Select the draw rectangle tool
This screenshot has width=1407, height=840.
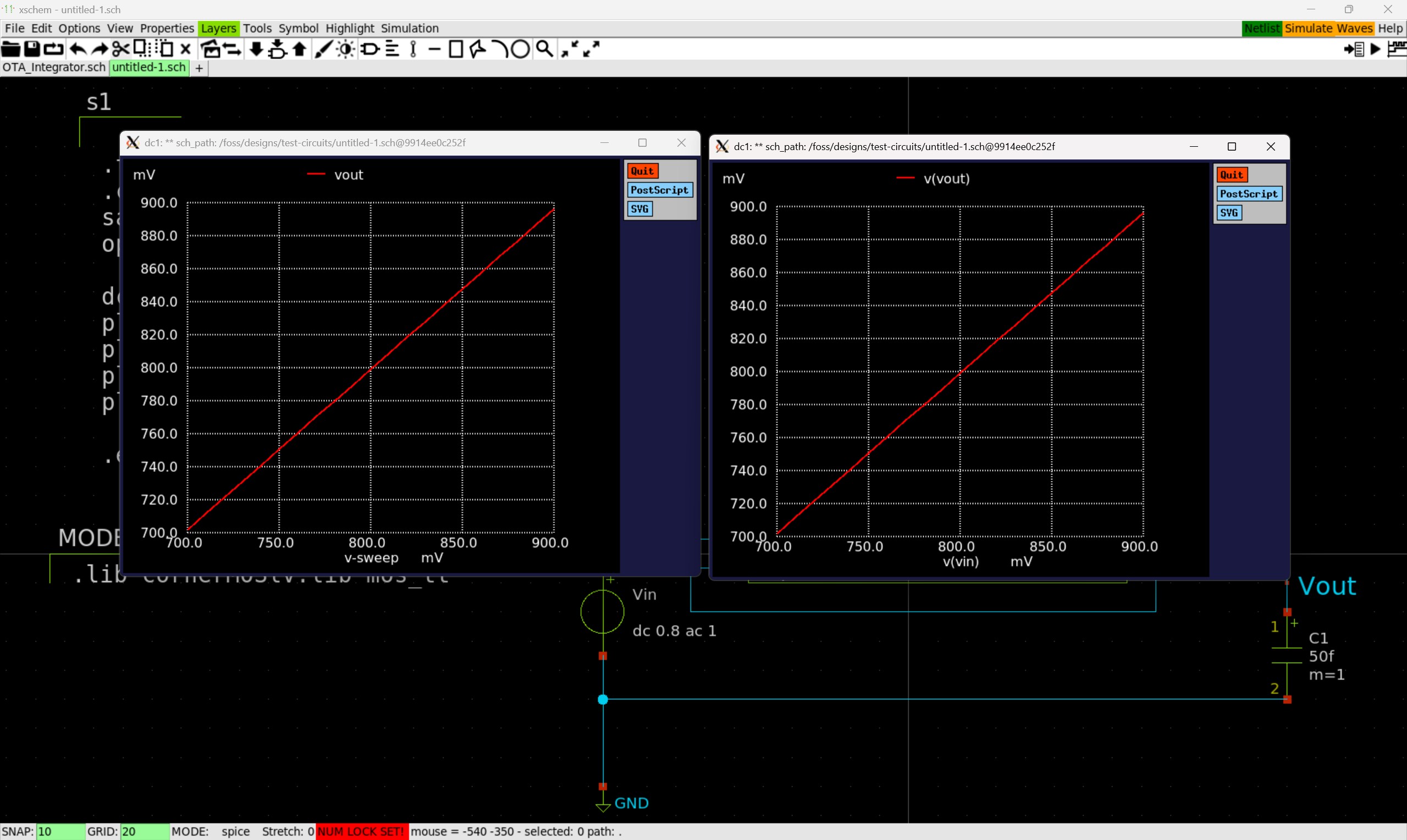[456, 50]
